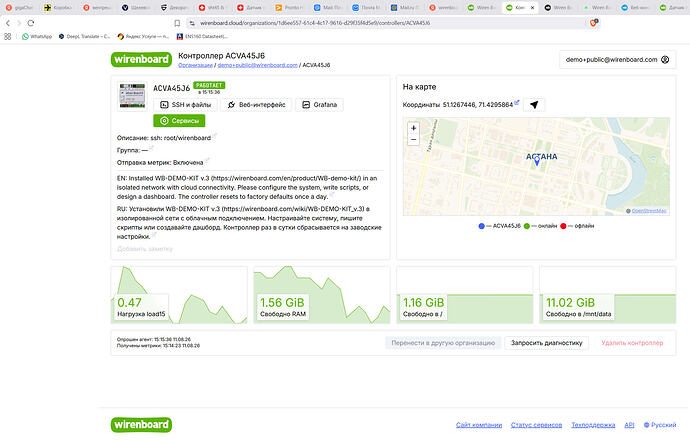Click the controller photo thumbnail
Screen dimensions: 690x440
tap(132, 95)
